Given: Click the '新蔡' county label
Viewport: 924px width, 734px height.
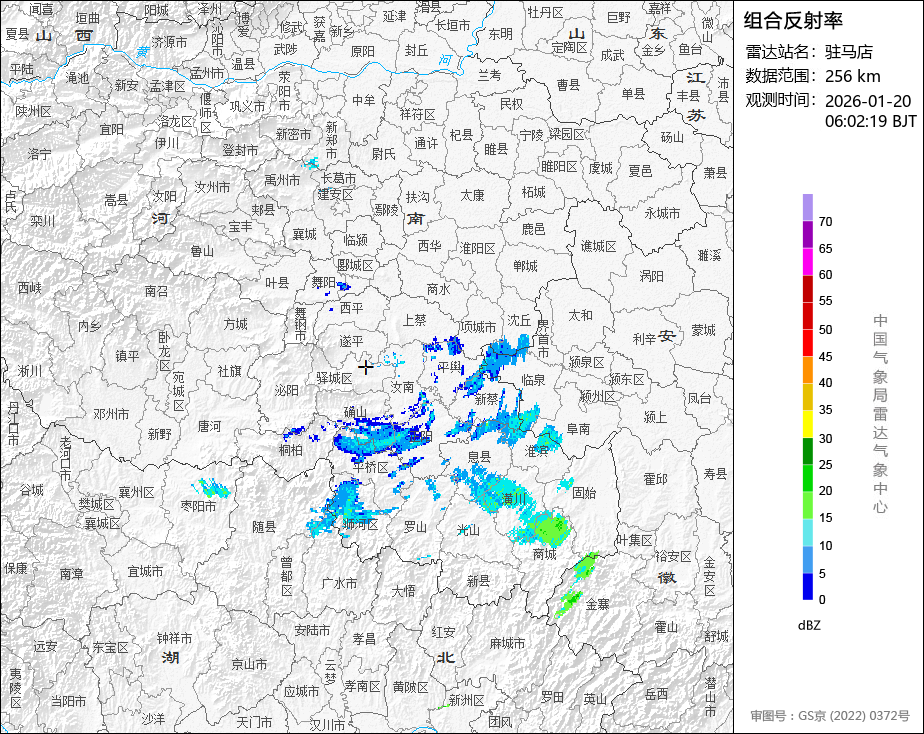Looking at the screenshot, I should pos(487,399).
